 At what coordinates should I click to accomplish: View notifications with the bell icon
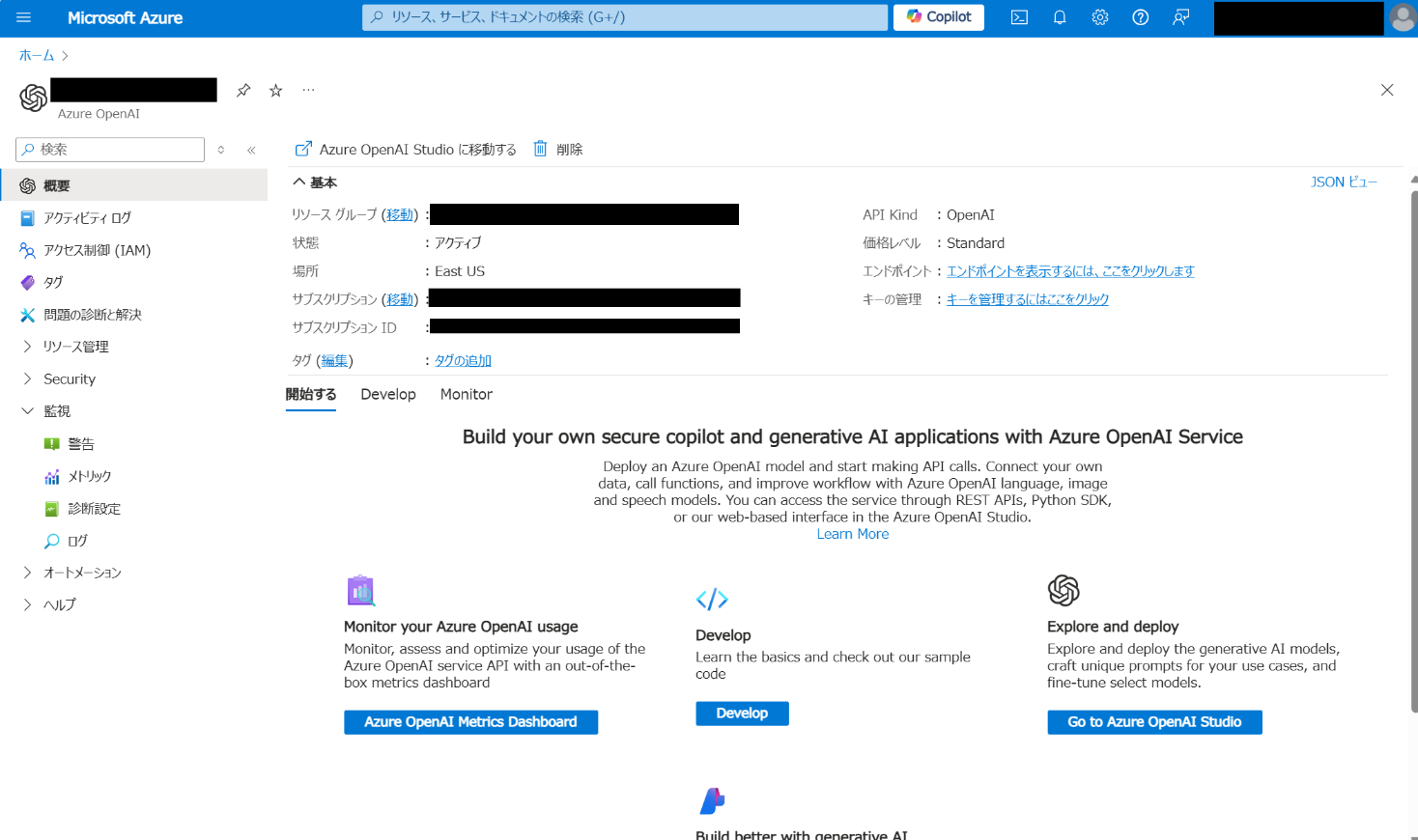1059,17
